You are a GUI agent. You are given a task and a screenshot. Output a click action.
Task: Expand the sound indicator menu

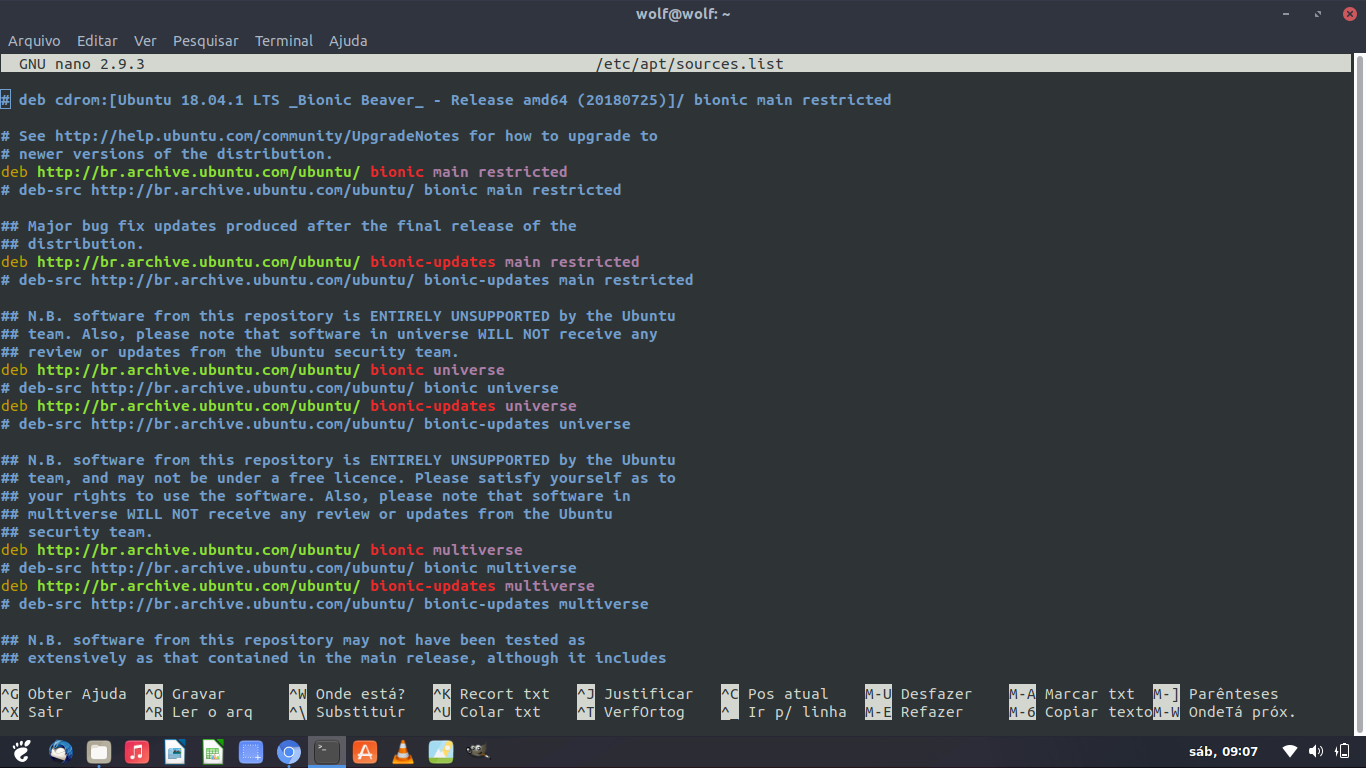click(1316, 750)
